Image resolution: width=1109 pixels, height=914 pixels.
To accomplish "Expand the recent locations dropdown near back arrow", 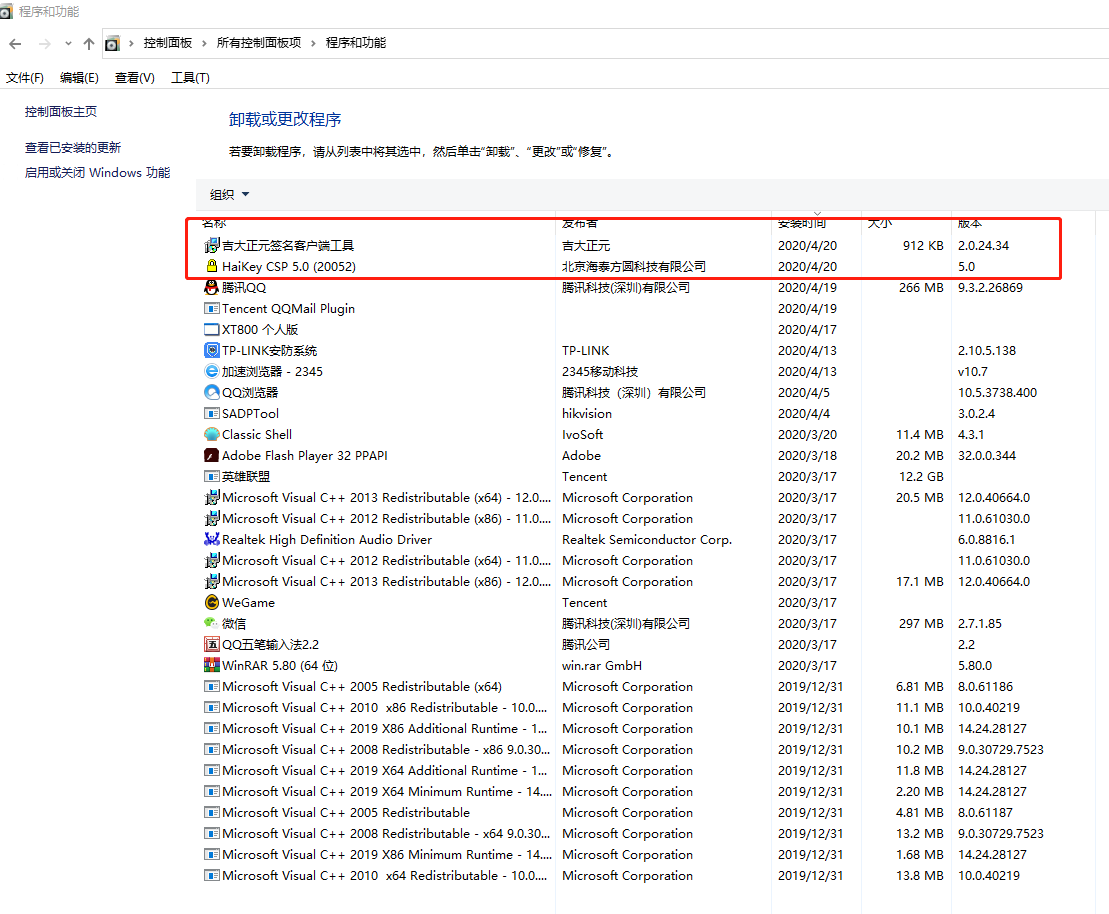I will tap(67, 43).
